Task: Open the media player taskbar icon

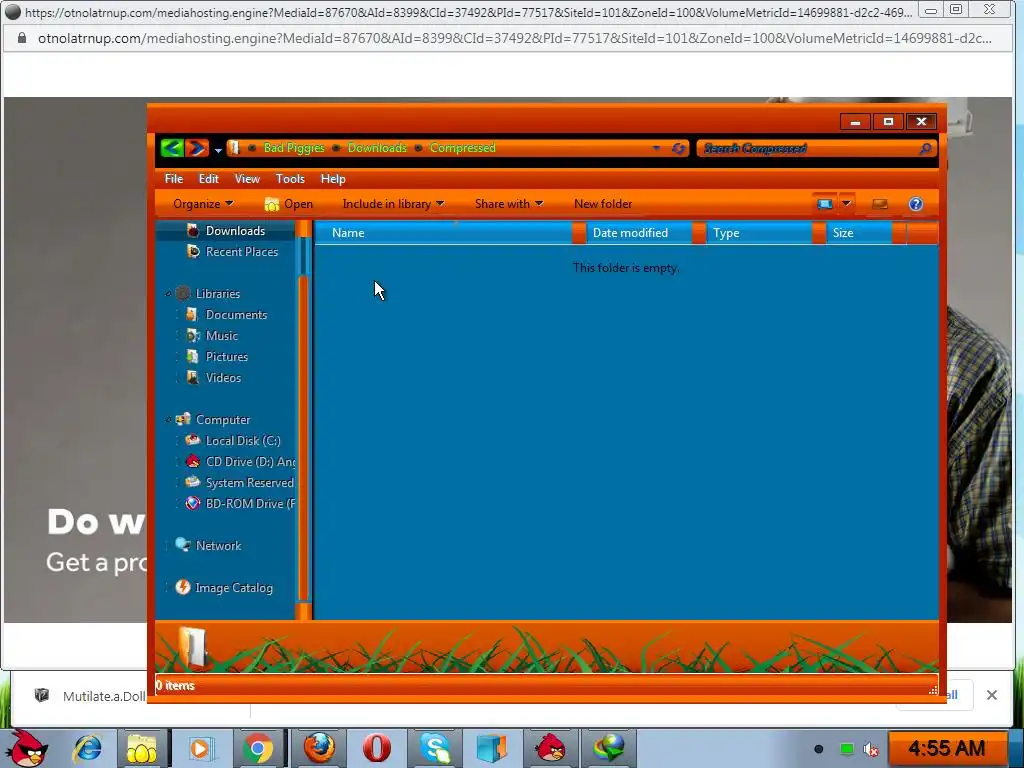Action: 200,748
